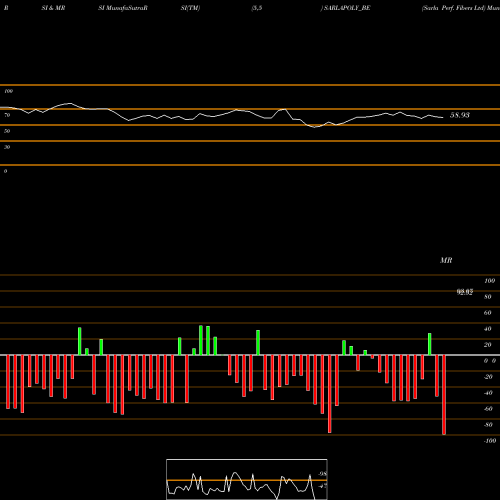
Task: Click the -80 label on MR axis
Action: (488, 425)
